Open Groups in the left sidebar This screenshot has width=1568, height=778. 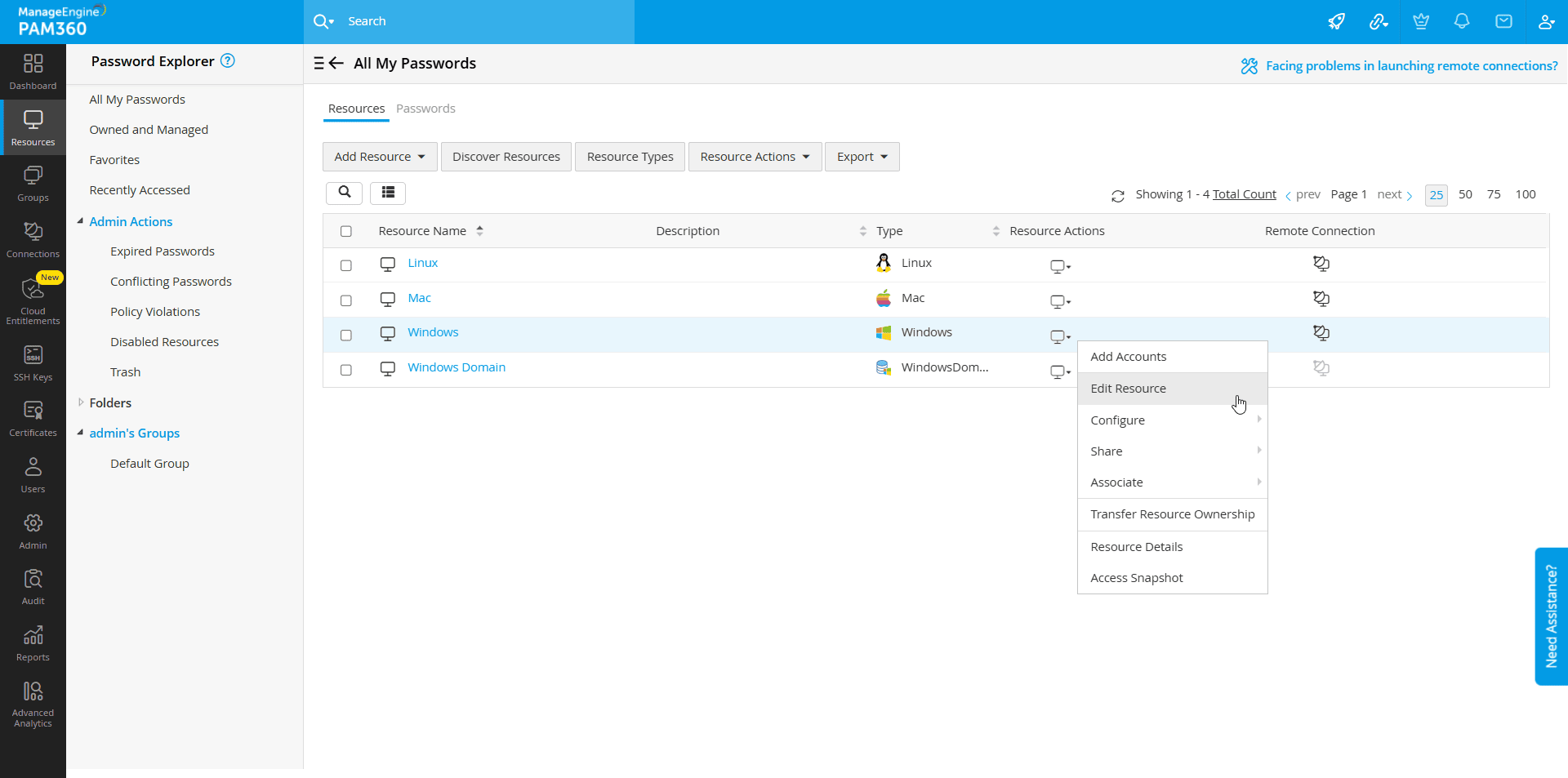pos(33,184)
